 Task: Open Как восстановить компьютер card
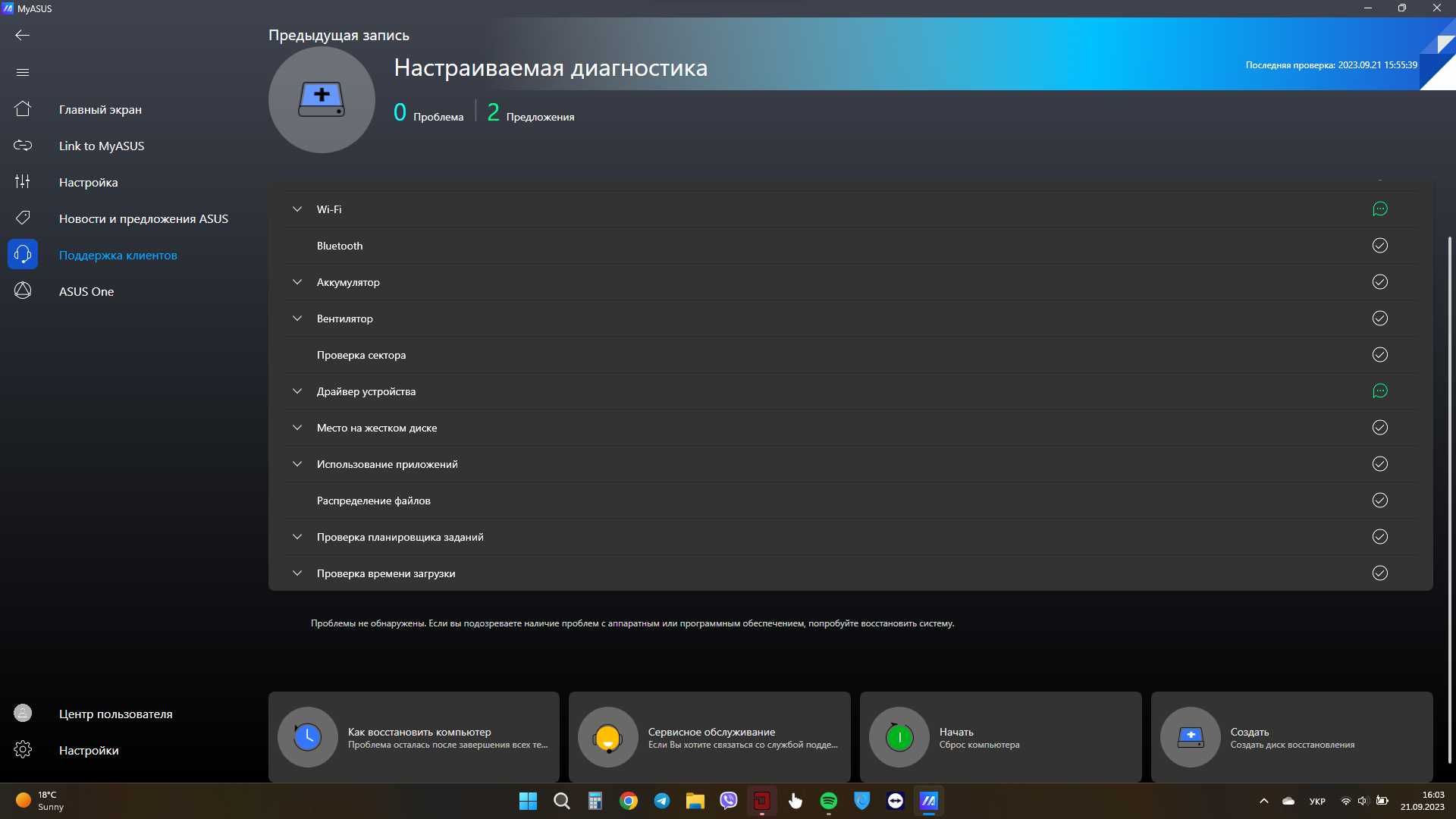414,737
